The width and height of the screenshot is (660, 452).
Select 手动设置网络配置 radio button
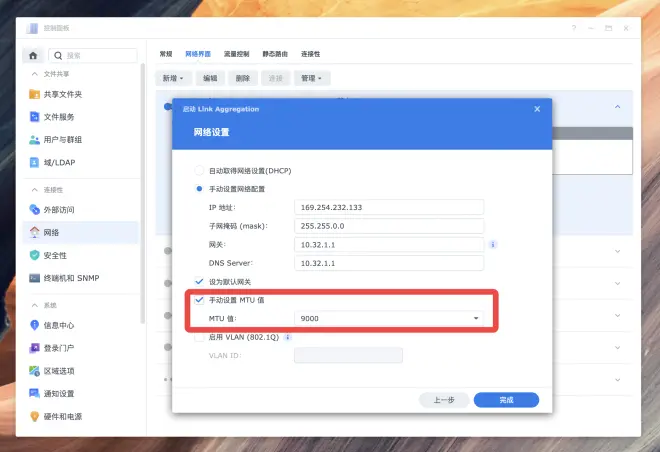[x=199, y=189]
